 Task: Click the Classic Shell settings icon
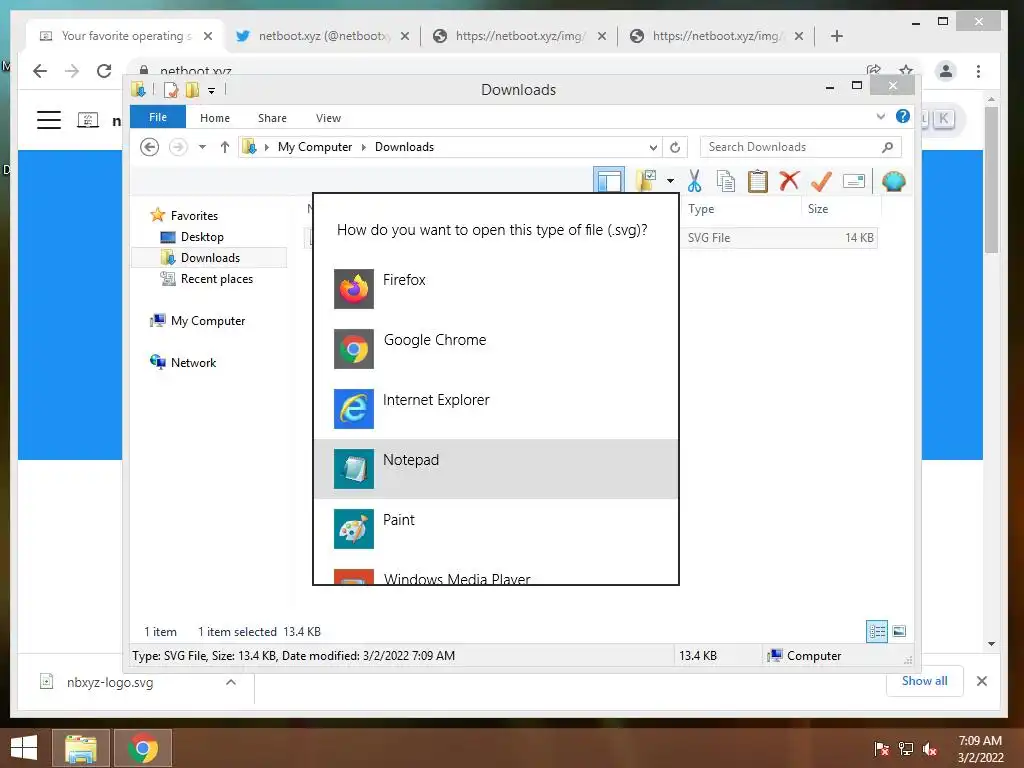(x=893, y=181)
